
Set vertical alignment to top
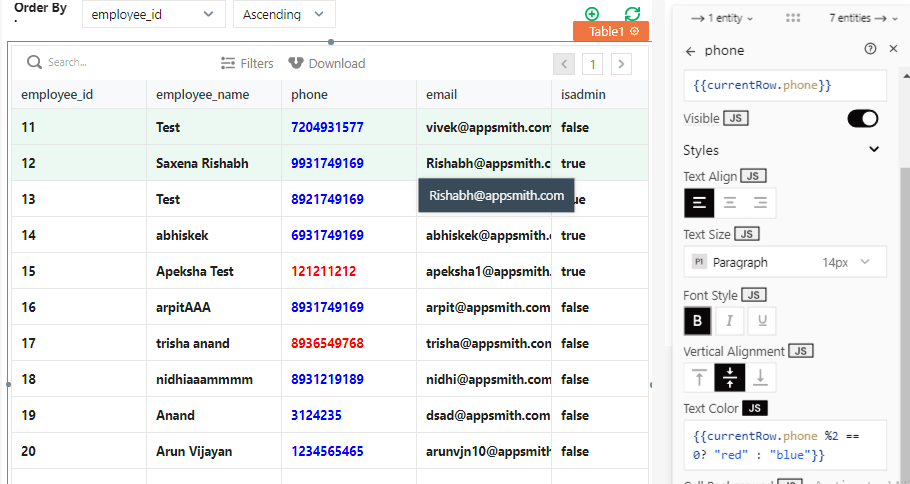699,377
